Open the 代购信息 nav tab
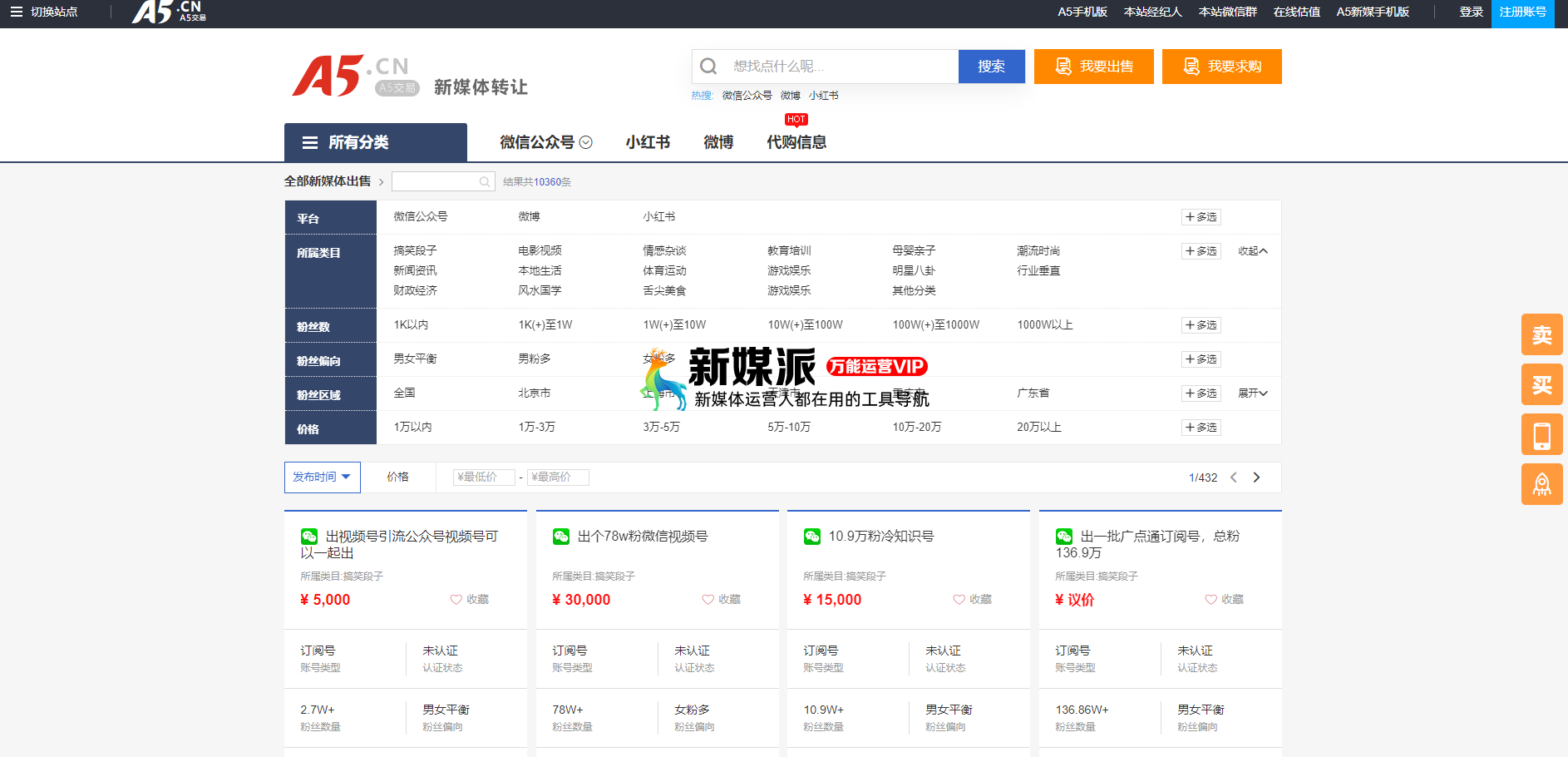Viewport: 1568px width, 757px height. click(x=796, y=142)
